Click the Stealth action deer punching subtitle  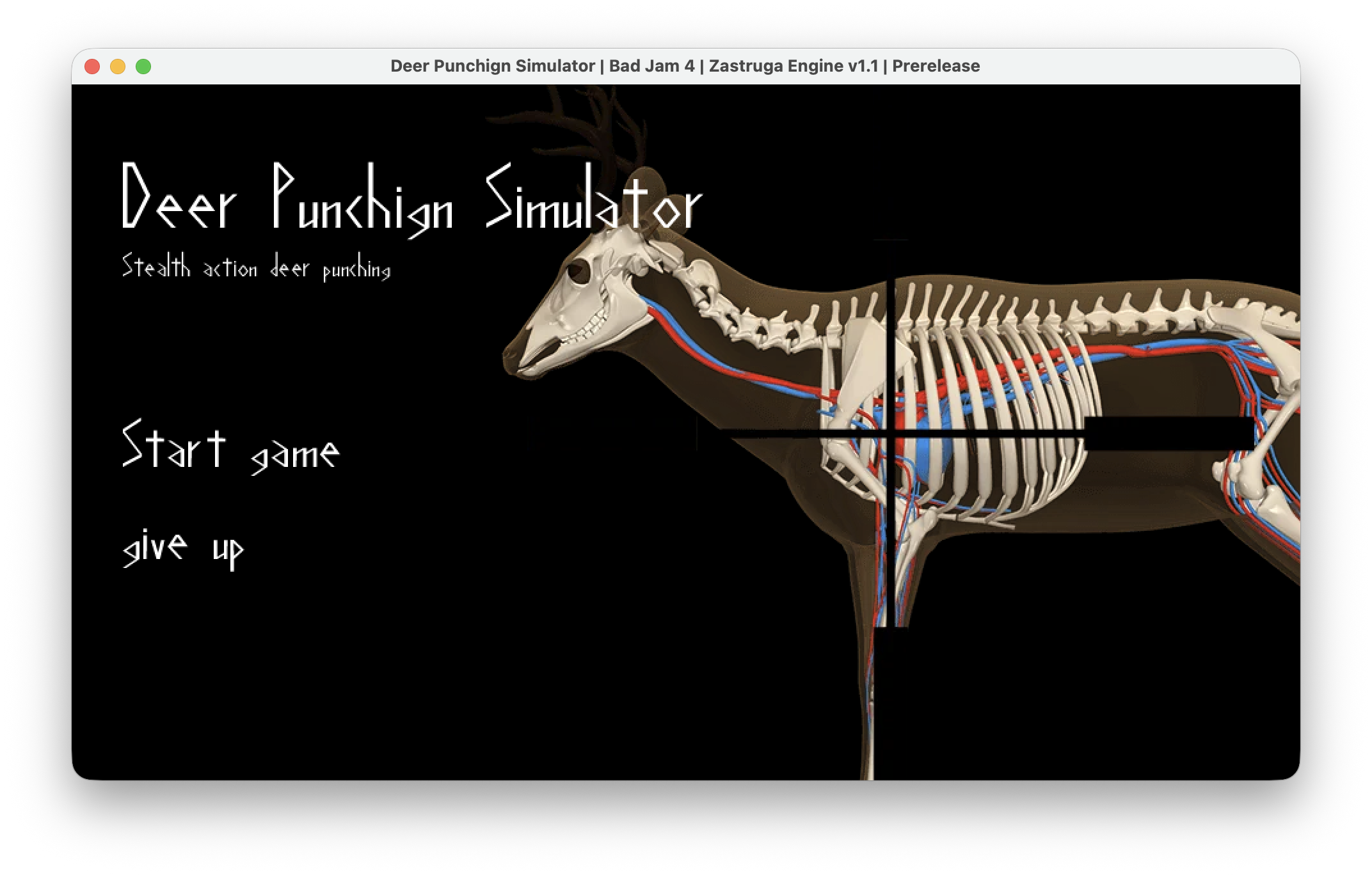[256, 267]
